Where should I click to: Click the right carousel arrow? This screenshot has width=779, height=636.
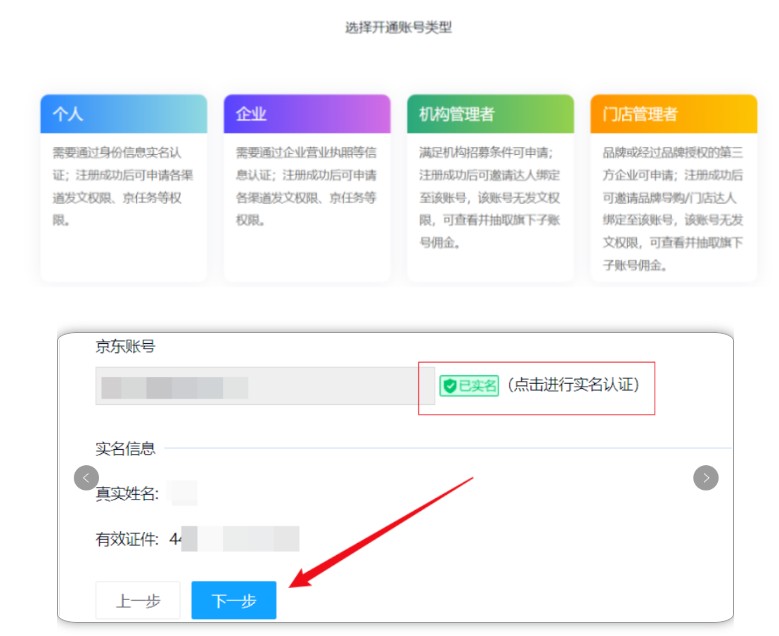coord(706,478)
